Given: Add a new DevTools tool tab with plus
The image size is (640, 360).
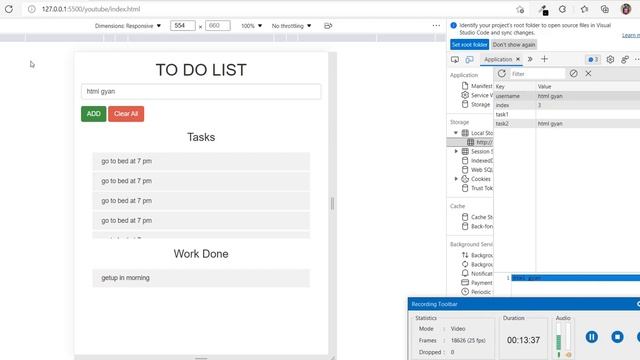Looking at the screenshot, I should pos(544,59).
